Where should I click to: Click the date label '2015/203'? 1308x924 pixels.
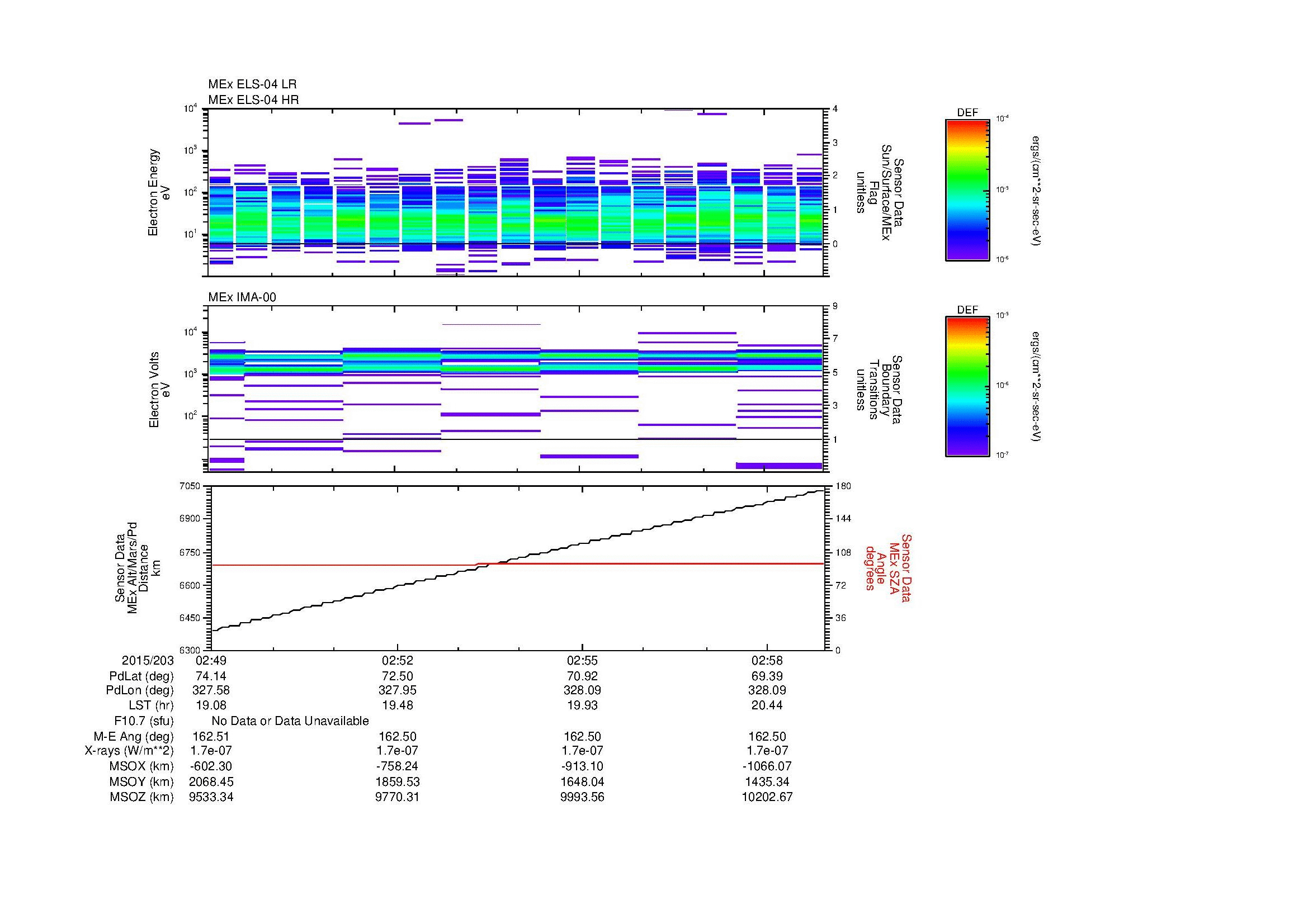click(x=148, y=660)
